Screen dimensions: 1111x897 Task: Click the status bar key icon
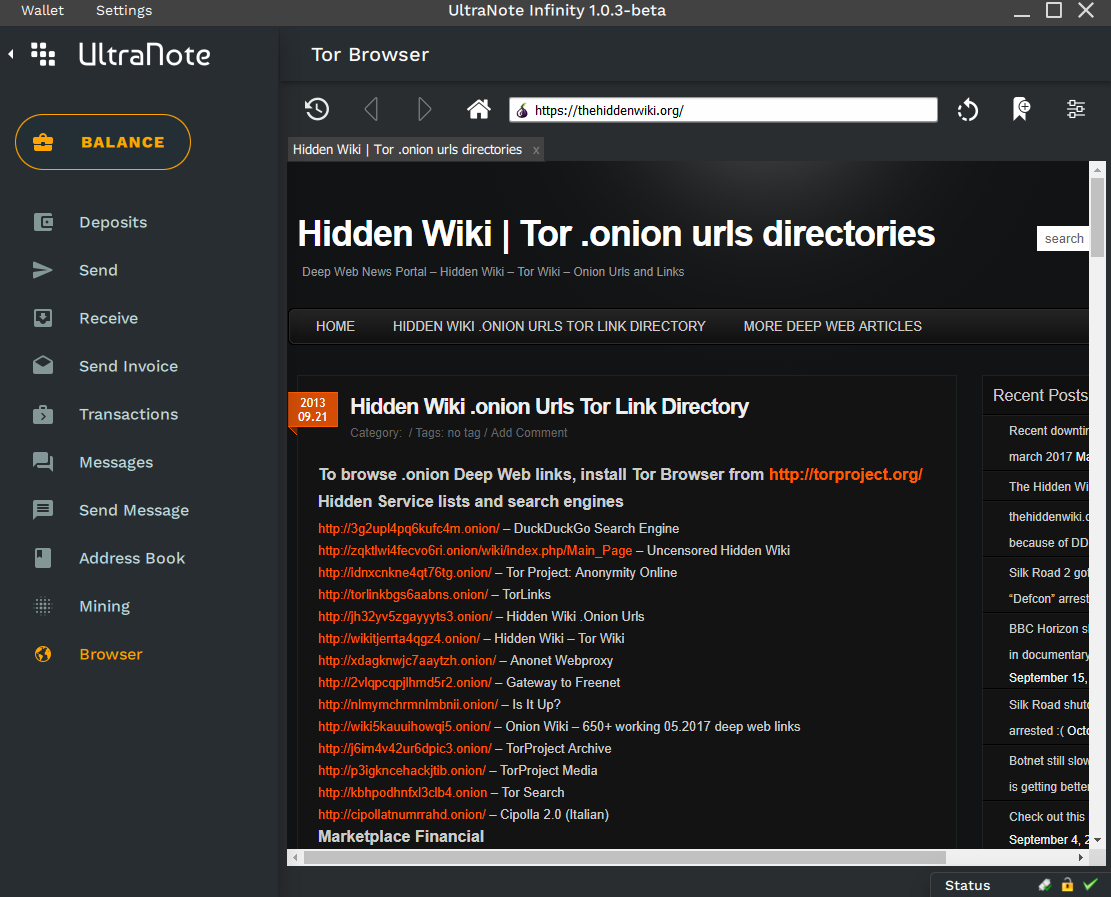click(1044, 884)
